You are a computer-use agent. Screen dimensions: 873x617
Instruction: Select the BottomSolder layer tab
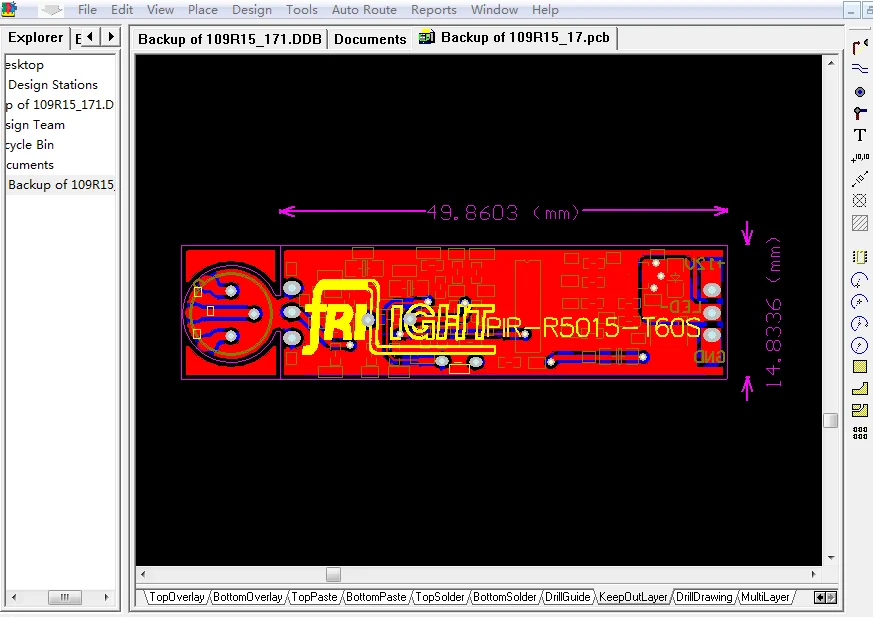coord(504,597)
